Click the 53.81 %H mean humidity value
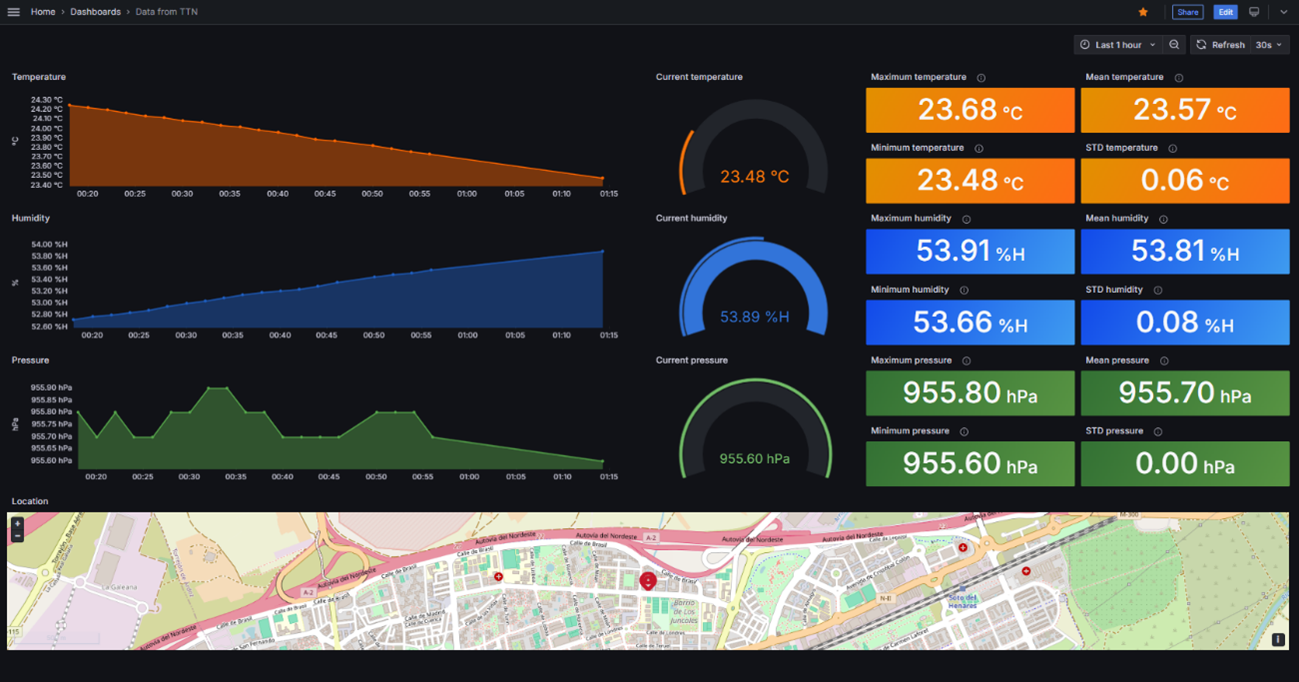 (x=1185, y=251)
